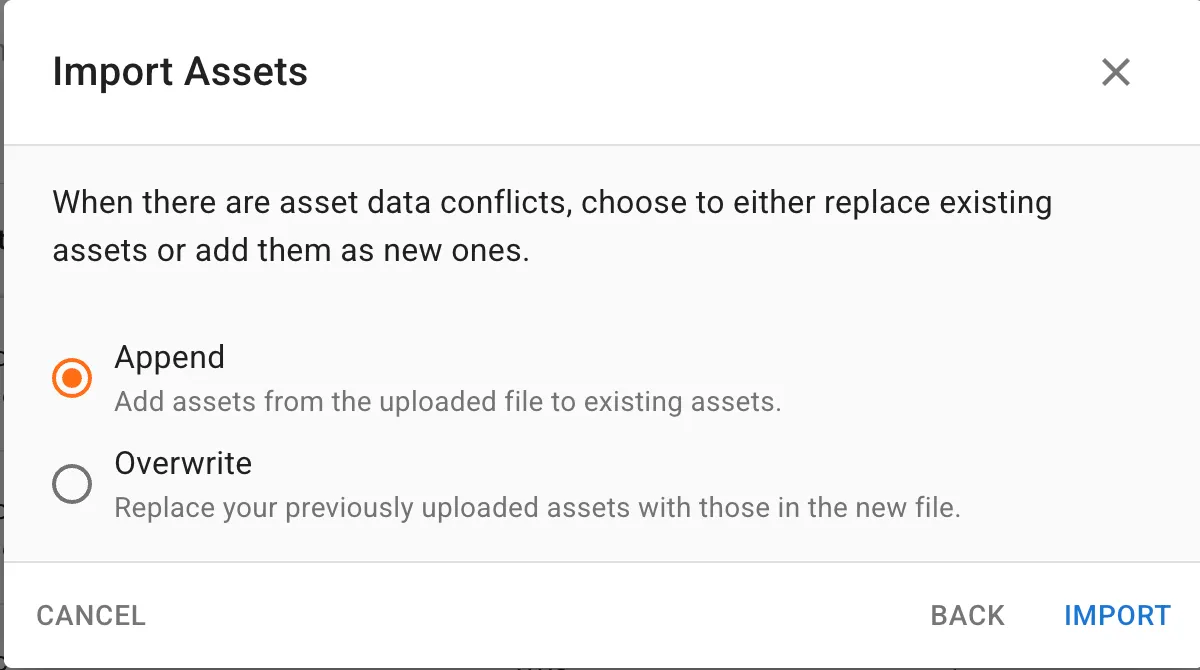
Task: Click the CANCEL button
Action: coord(91,615)
